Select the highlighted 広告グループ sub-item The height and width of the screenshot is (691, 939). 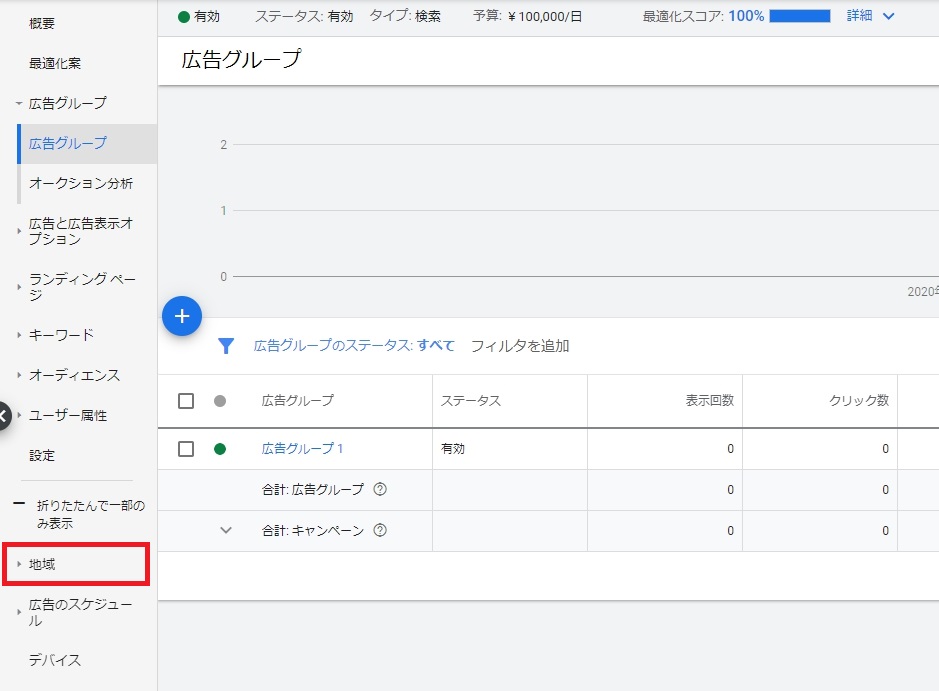tap(87, 144)
